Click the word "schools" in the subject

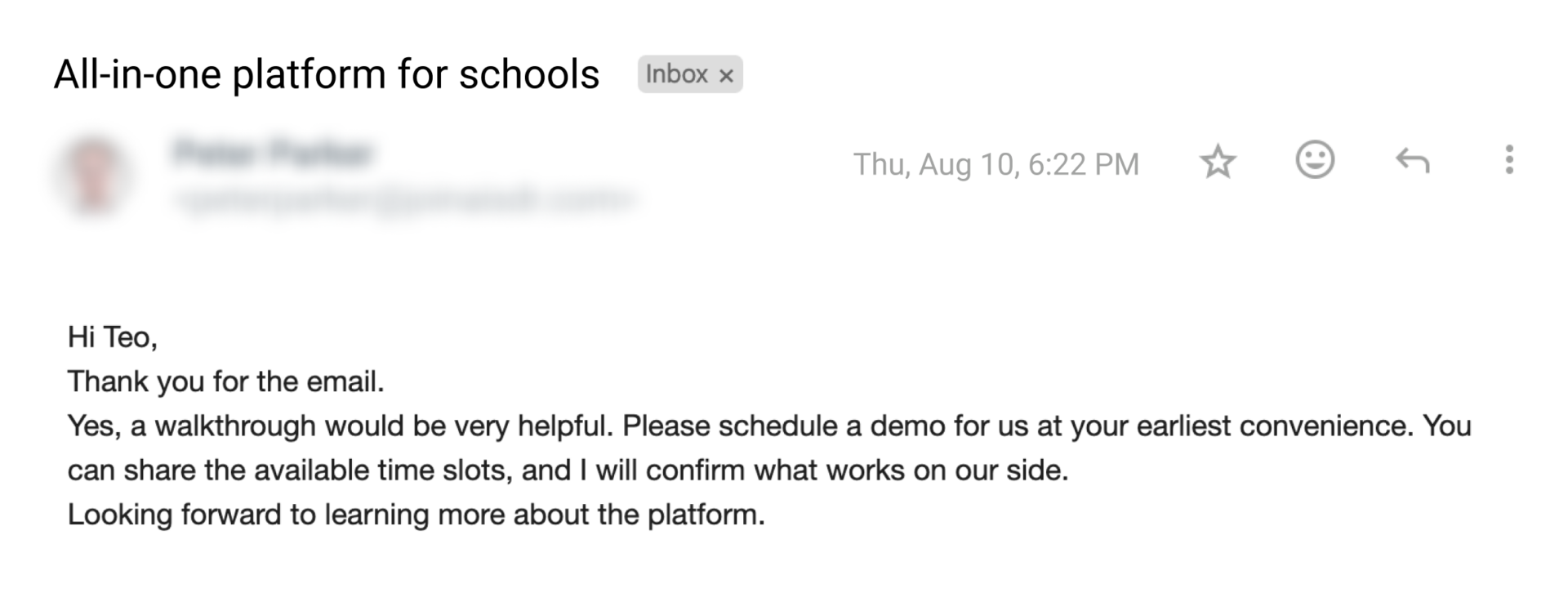(529, 74)
